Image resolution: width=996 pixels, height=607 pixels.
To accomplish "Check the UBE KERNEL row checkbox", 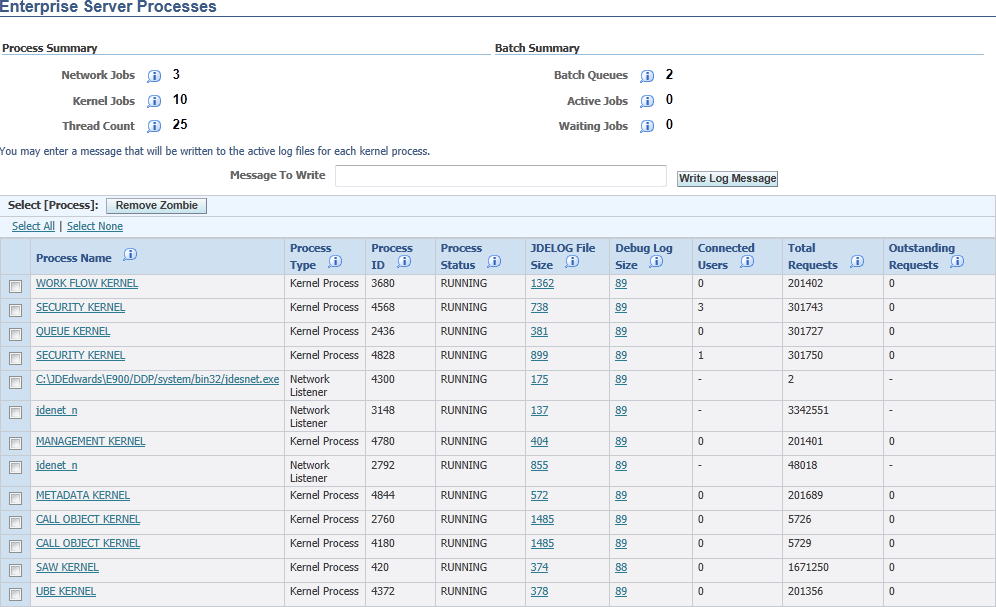I will point(15,595).
